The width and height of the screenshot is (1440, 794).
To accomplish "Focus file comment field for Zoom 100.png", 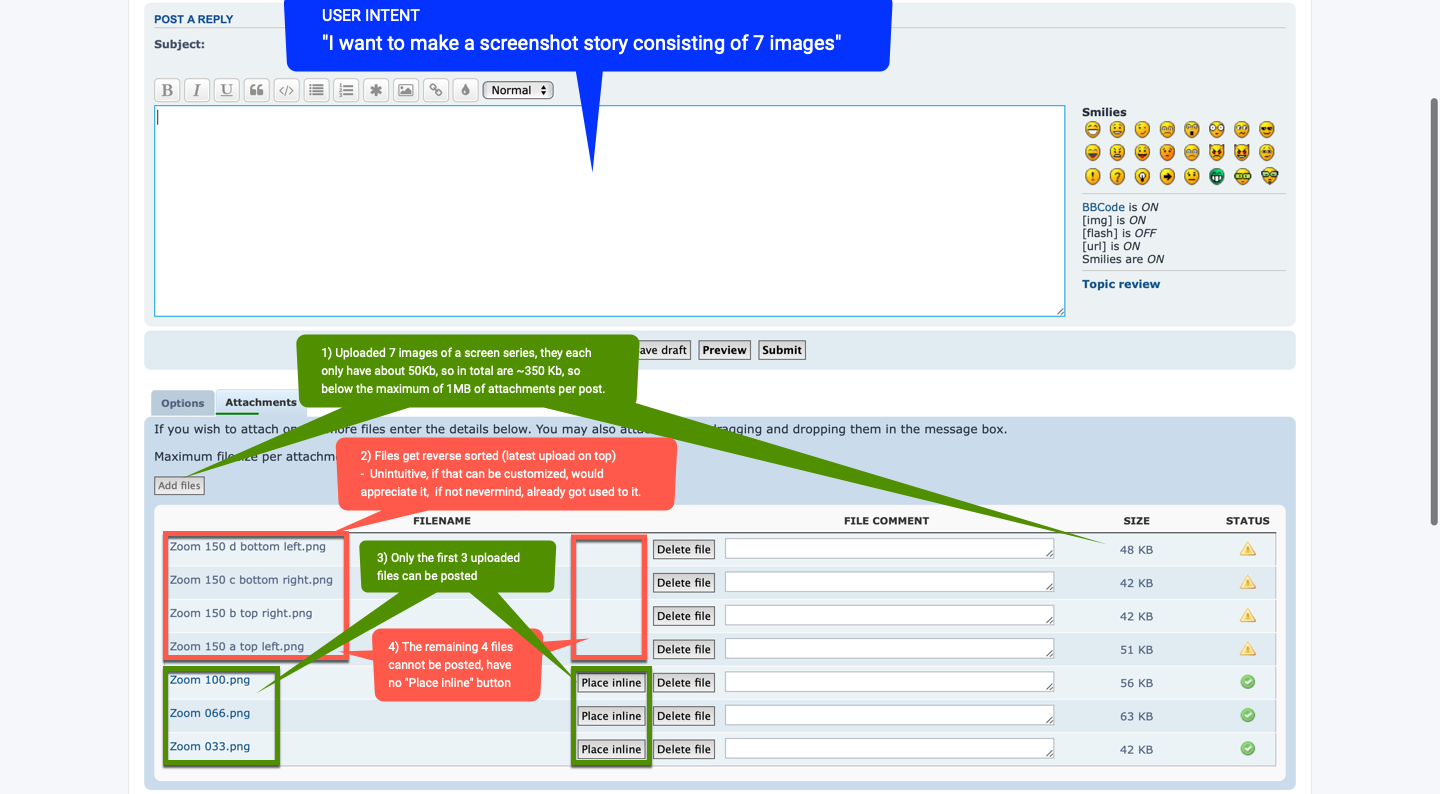I will (x=890, y=682).
